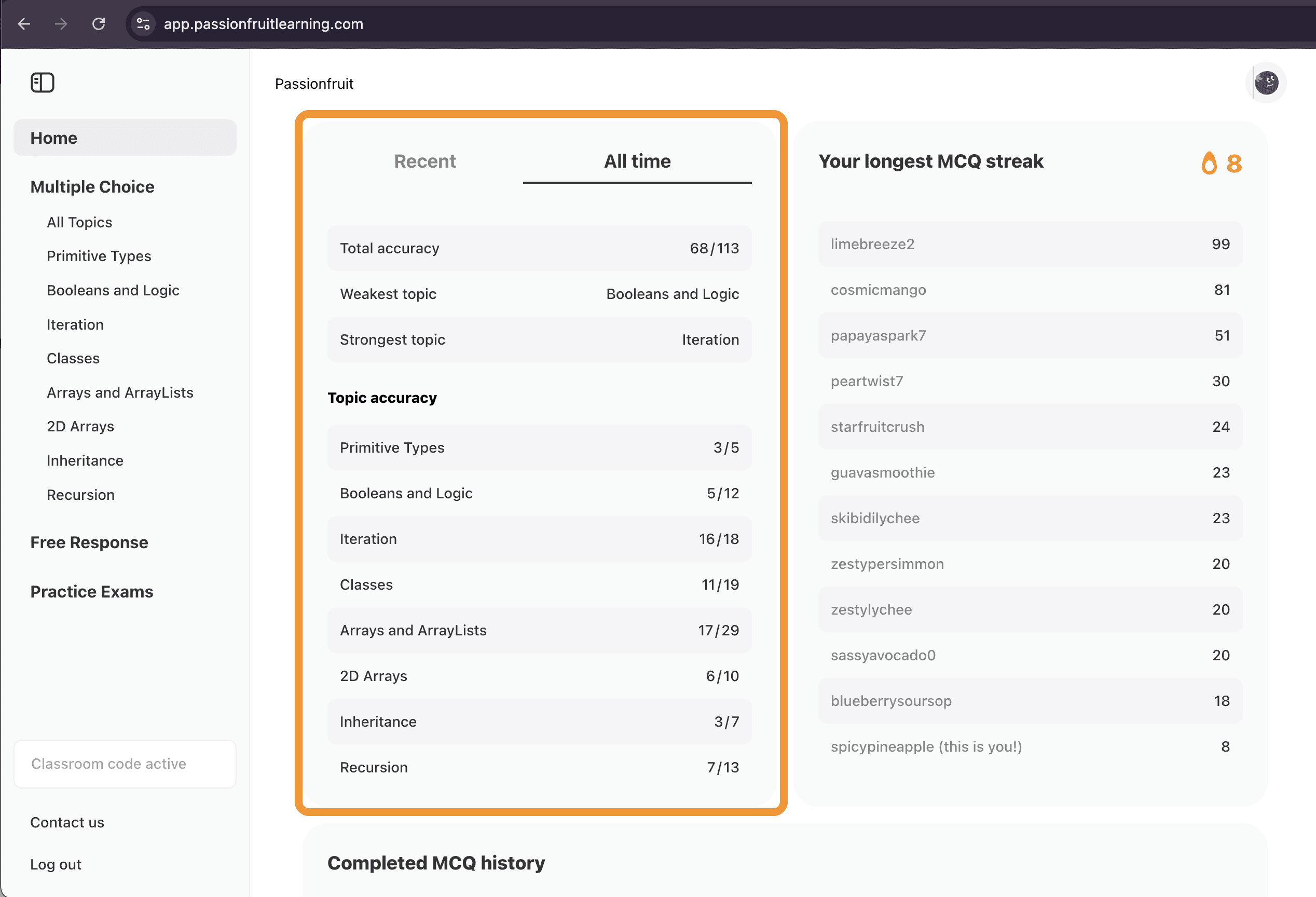Viewport: 1316px width, 897px height.
Task: Open the Recursion topic in the sidebar
Action: click(80, 495)
